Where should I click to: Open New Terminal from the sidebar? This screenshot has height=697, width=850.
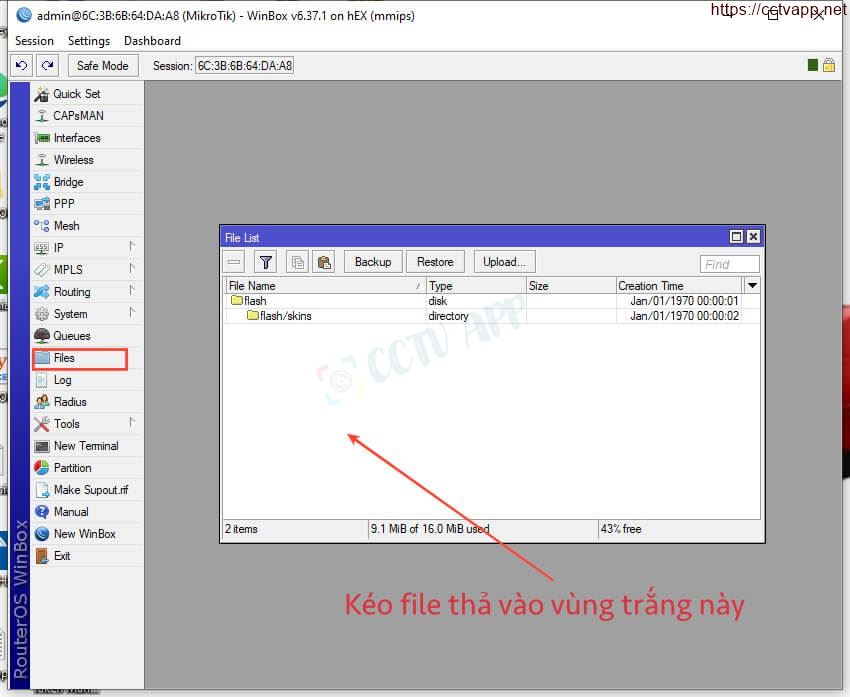tap(85, 446)
